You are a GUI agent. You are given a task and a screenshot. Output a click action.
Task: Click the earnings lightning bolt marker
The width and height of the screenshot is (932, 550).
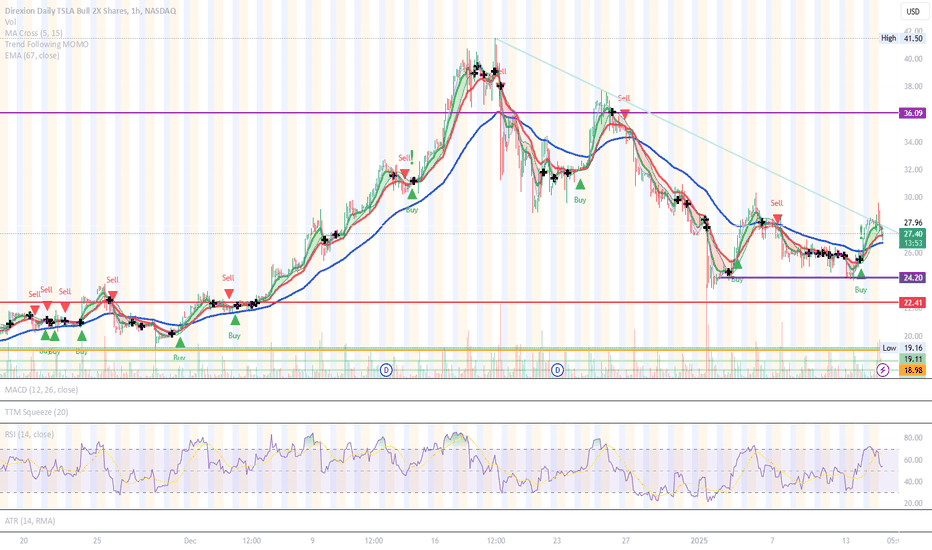883,370
